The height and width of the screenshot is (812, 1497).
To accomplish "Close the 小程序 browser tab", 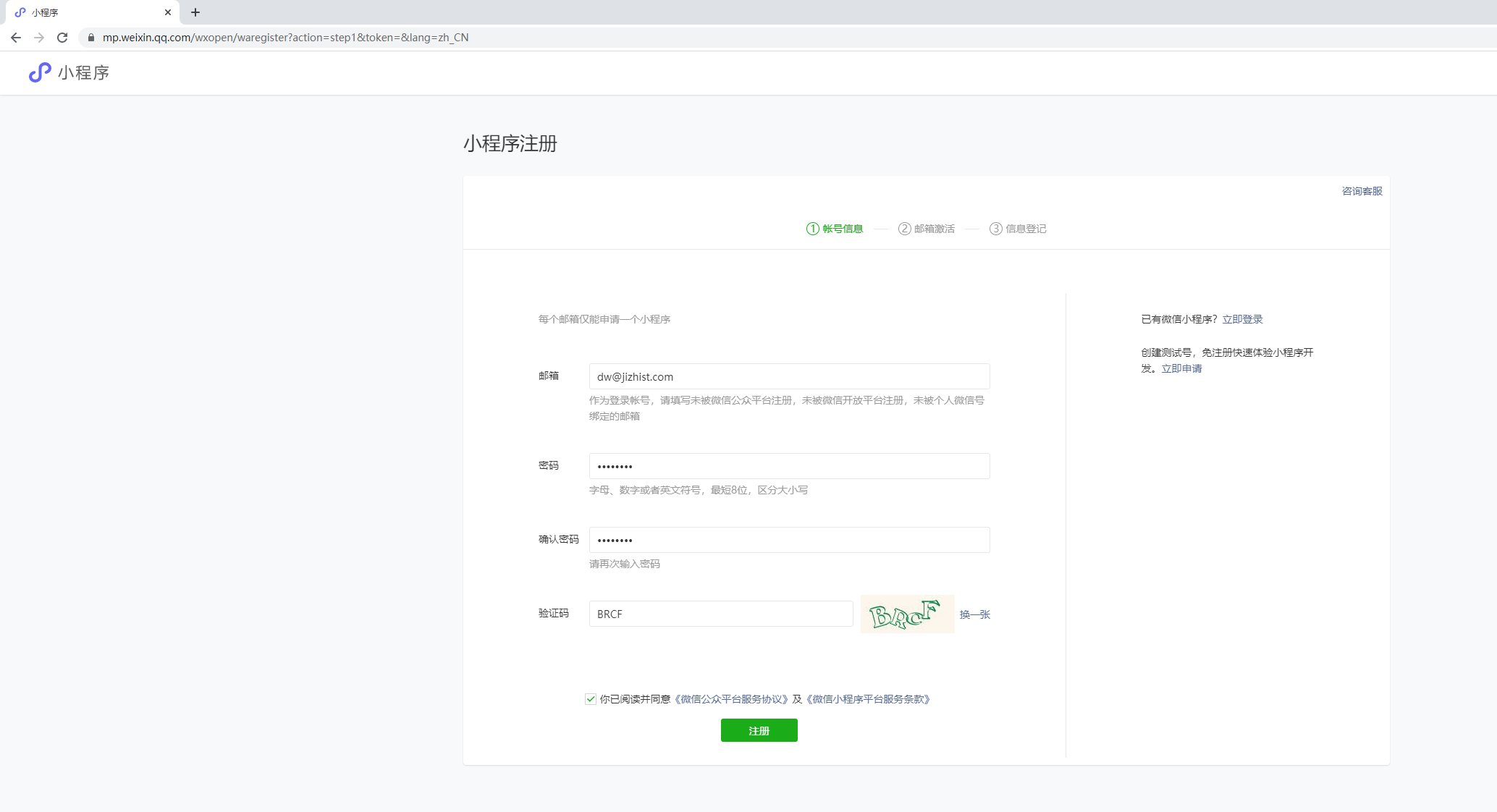I will point(168,12).
